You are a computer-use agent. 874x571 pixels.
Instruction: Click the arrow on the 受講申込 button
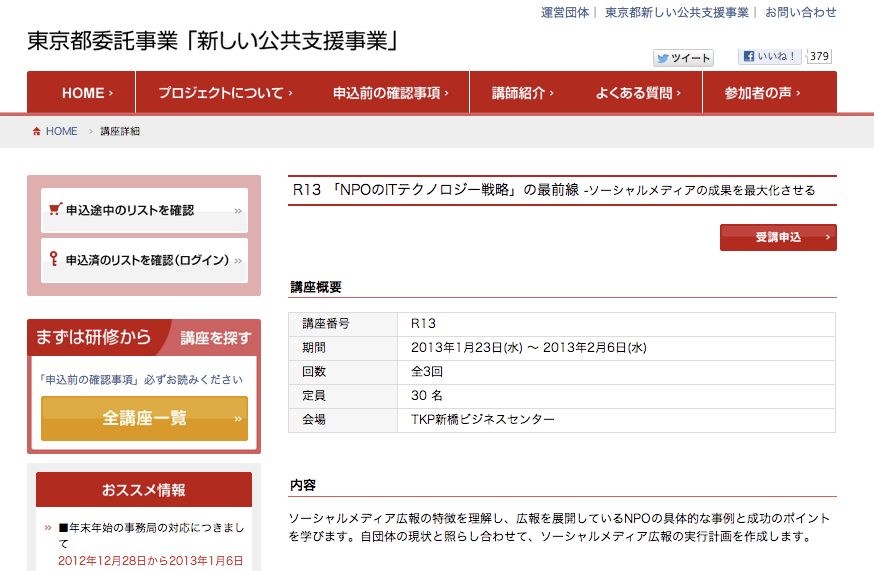coord(827,238)
